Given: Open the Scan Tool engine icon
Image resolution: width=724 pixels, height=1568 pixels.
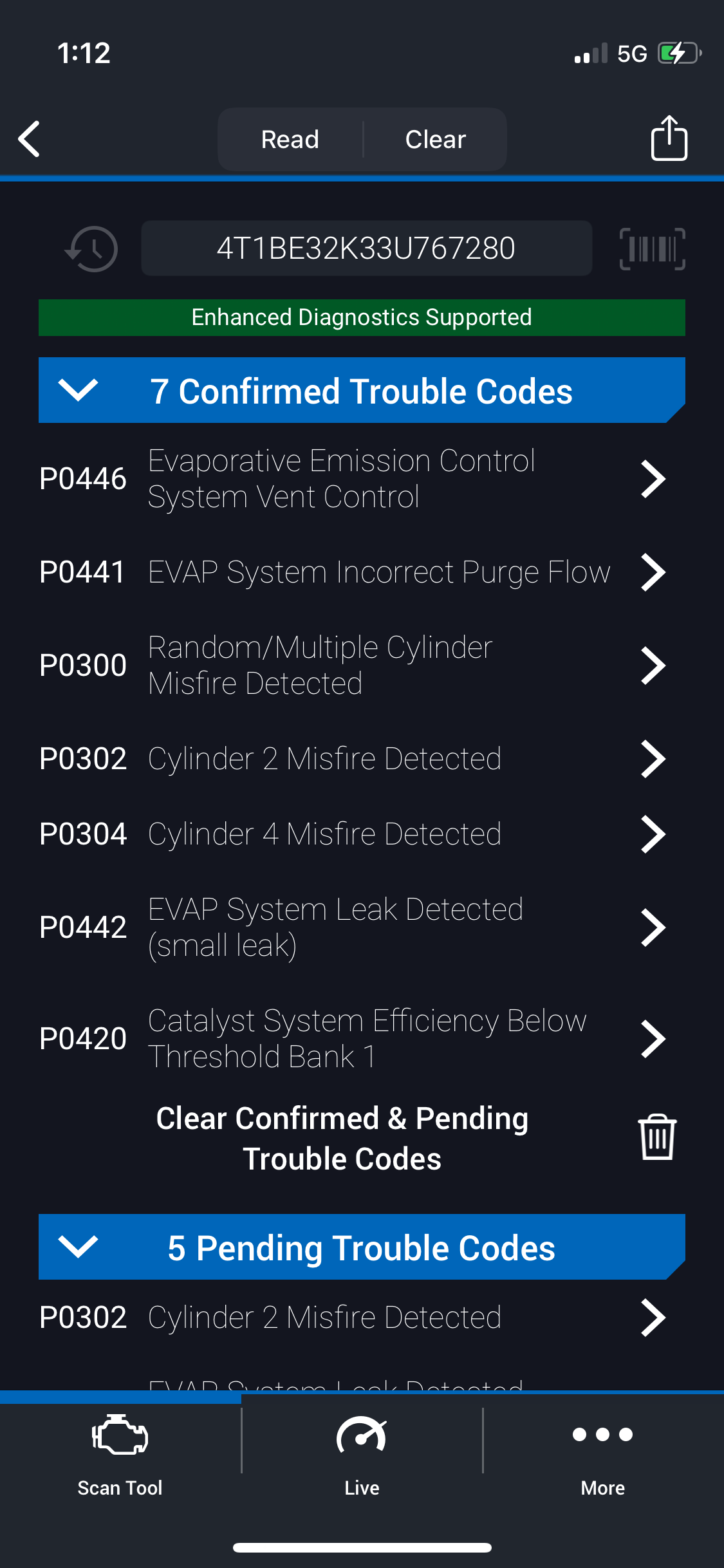Looking at the screenshot, I should pyautogui.click(x=120, y=1436).
